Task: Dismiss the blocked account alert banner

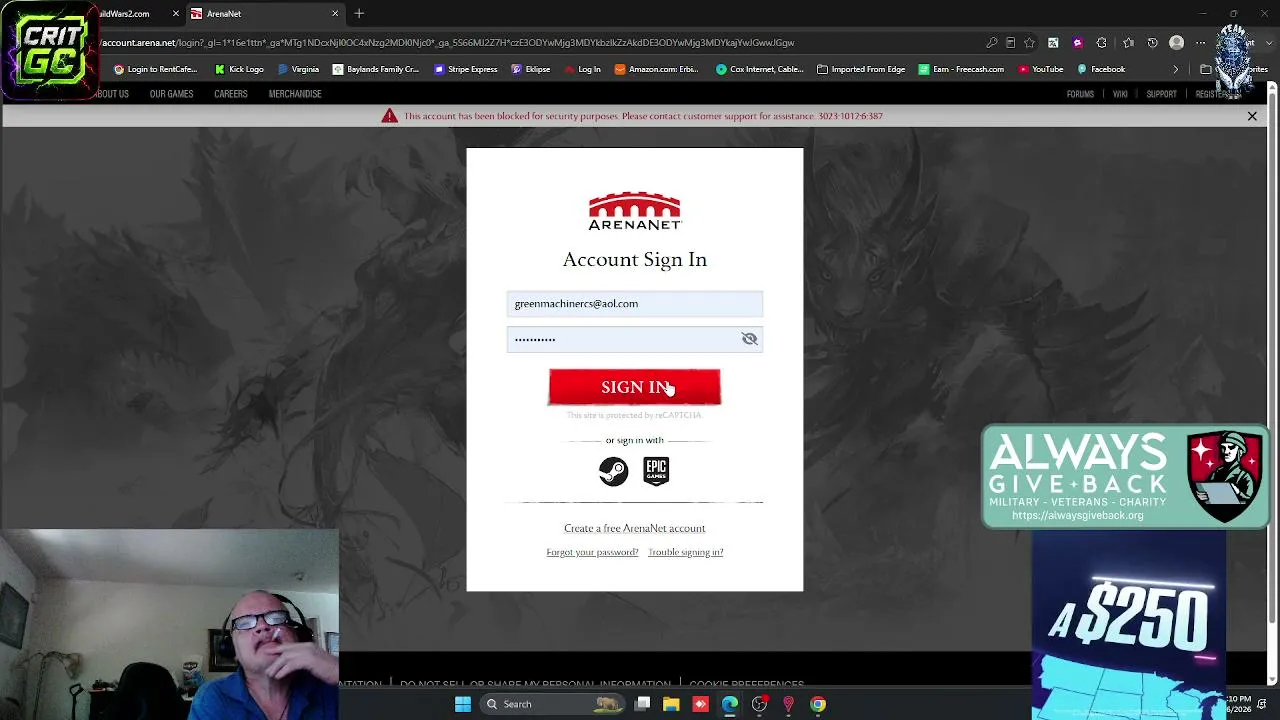Action: [x=1252, y=116]
